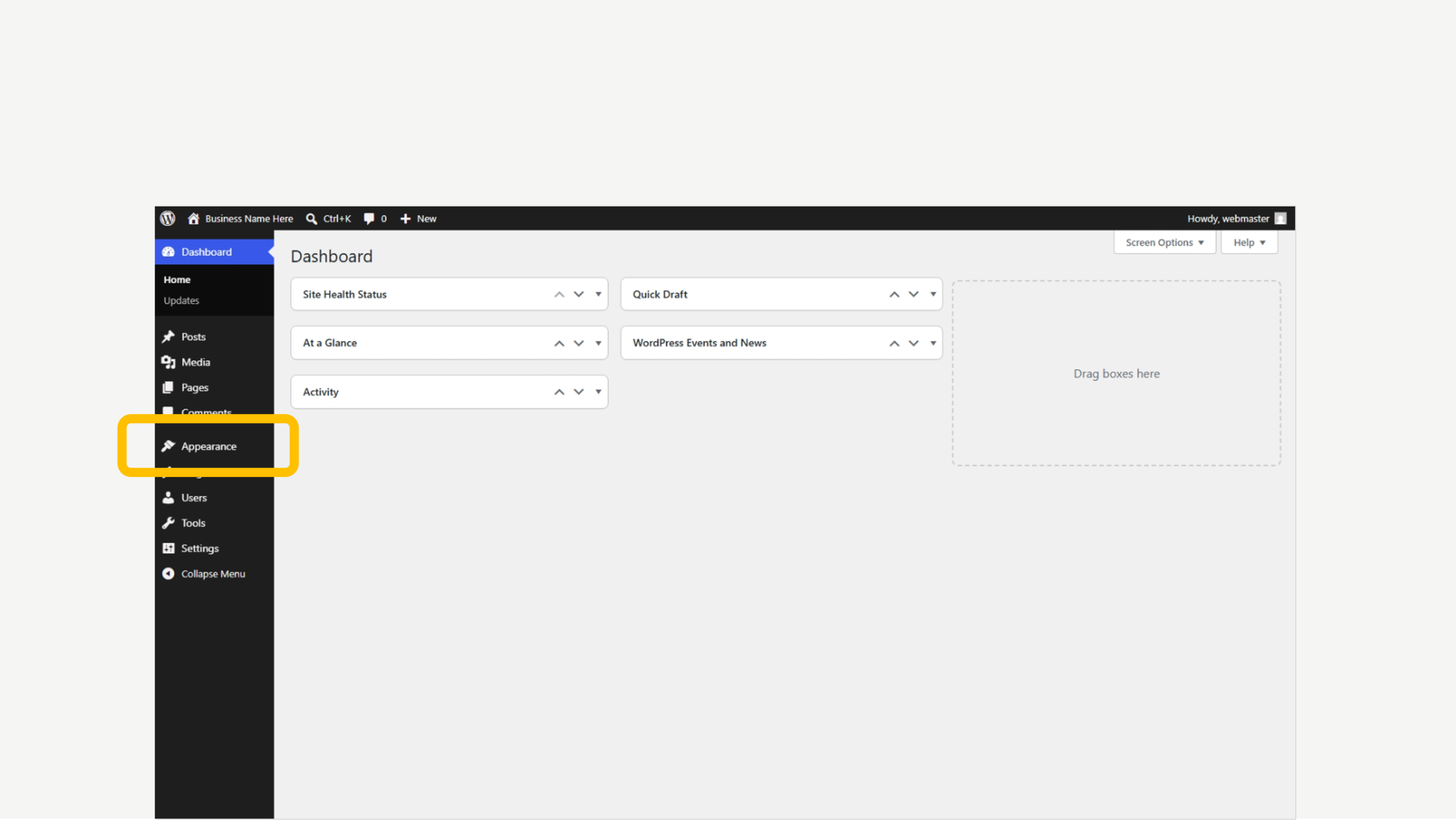The image size is (1456, 820).
Task: Expand the Help dropdown
Action: (x=1249, y=242)
